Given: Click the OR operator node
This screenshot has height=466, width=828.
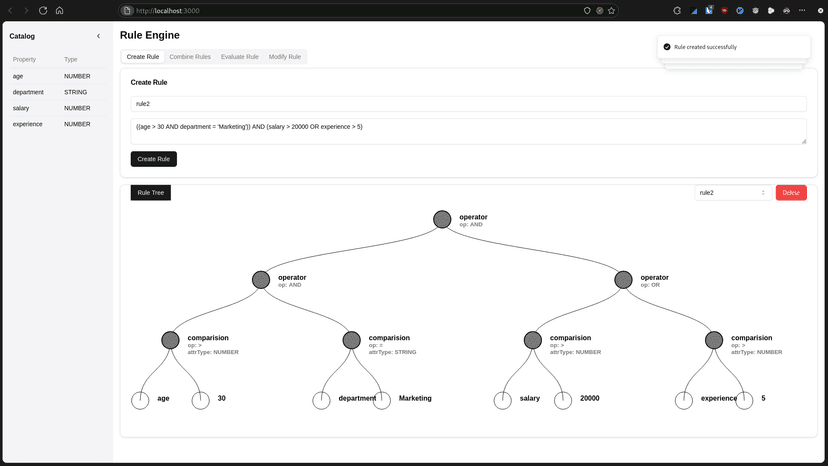Looking at the screenshot, I should tap(623, 279).
